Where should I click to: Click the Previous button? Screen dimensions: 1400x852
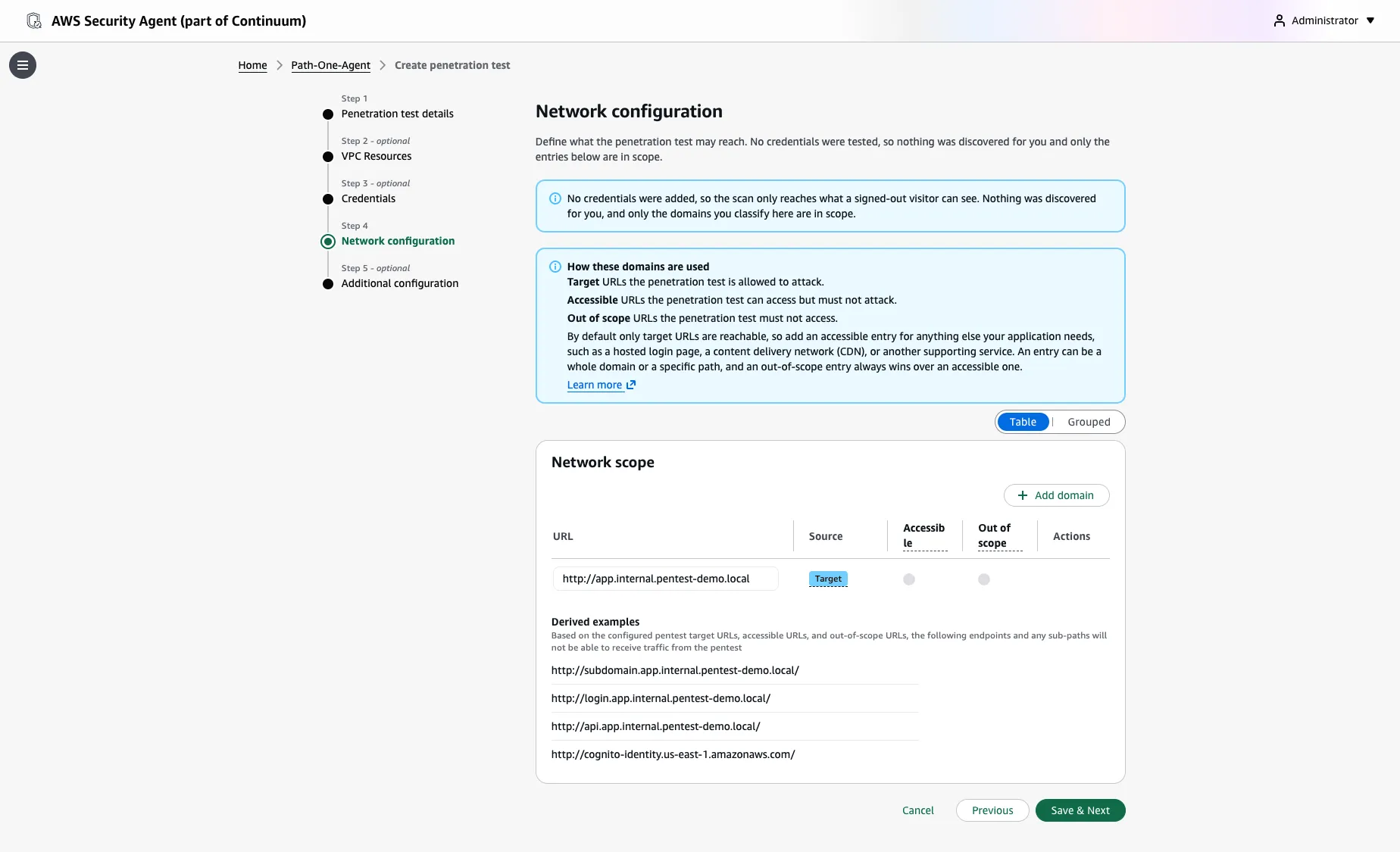[x=992, y=810]
